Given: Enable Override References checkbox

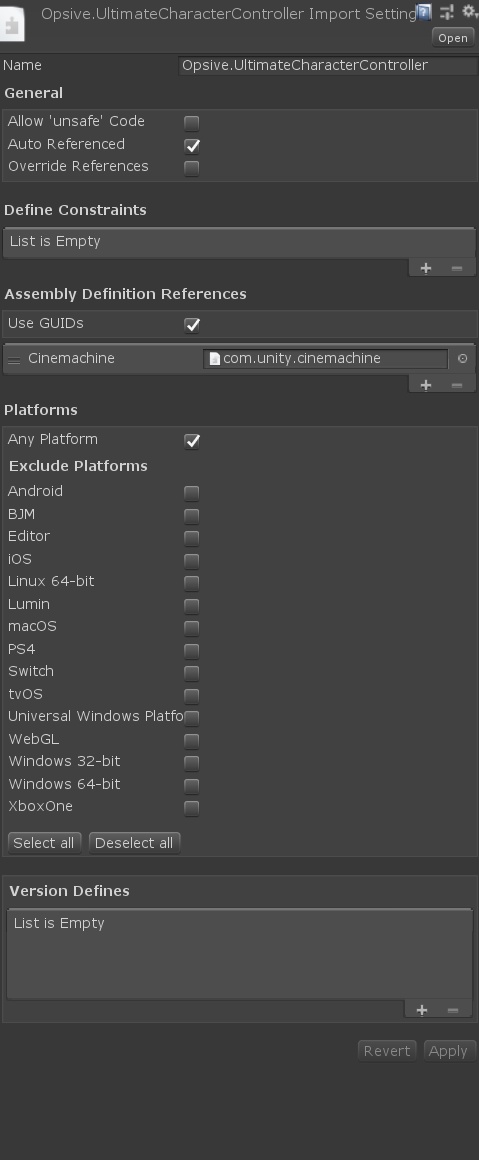Looking at the screenshot, I should tap(192, 168).
